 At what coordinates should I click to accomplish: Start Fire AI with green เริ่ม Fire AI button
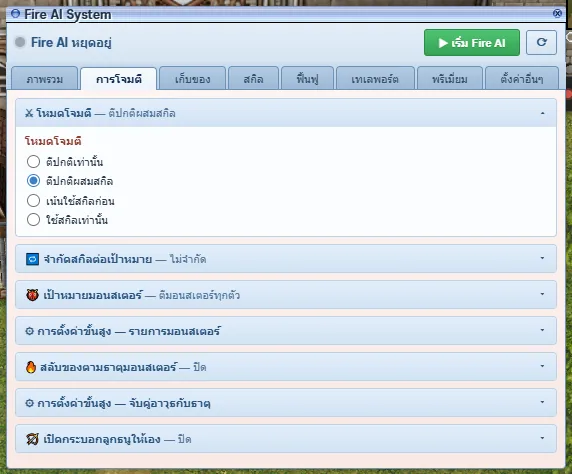[x=472, y=43]
